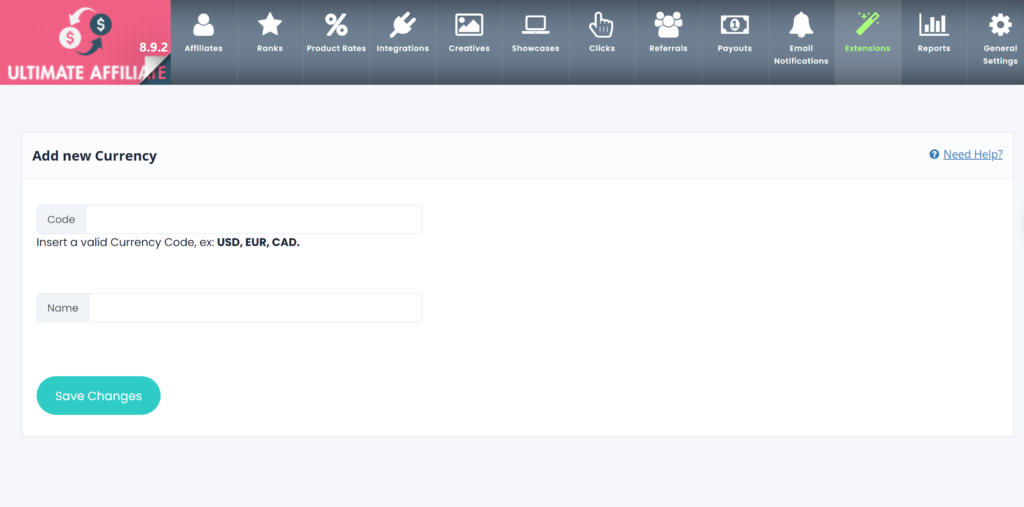
Task: Focus the currency Code input field
Action: (253, 220)
